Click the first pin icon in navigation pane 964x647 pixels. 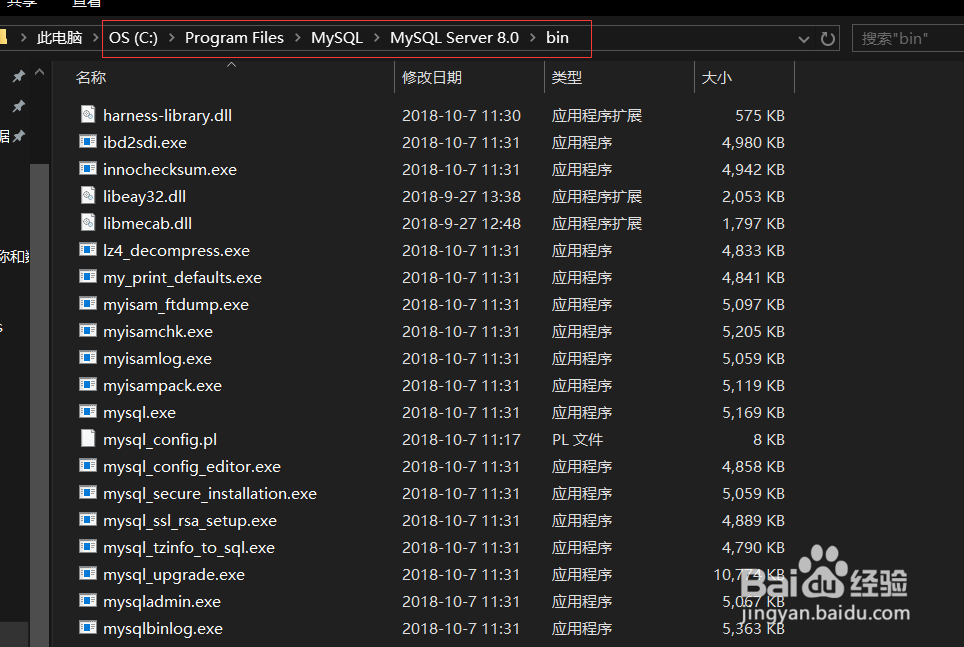pyautogui.click(x=18, y=76)
